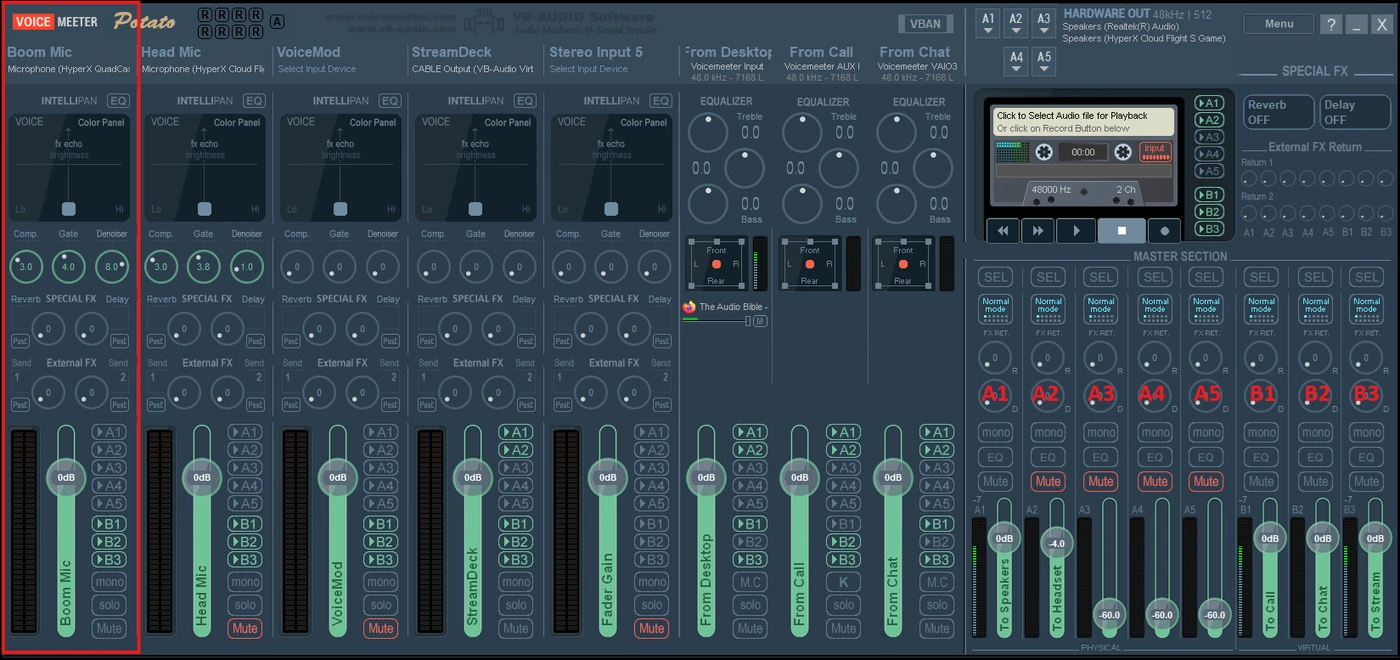This screenshot has width=1400, height=660.
Task: Toggle Delay OFF in Special FX
Action: (x=1354, y=112)
